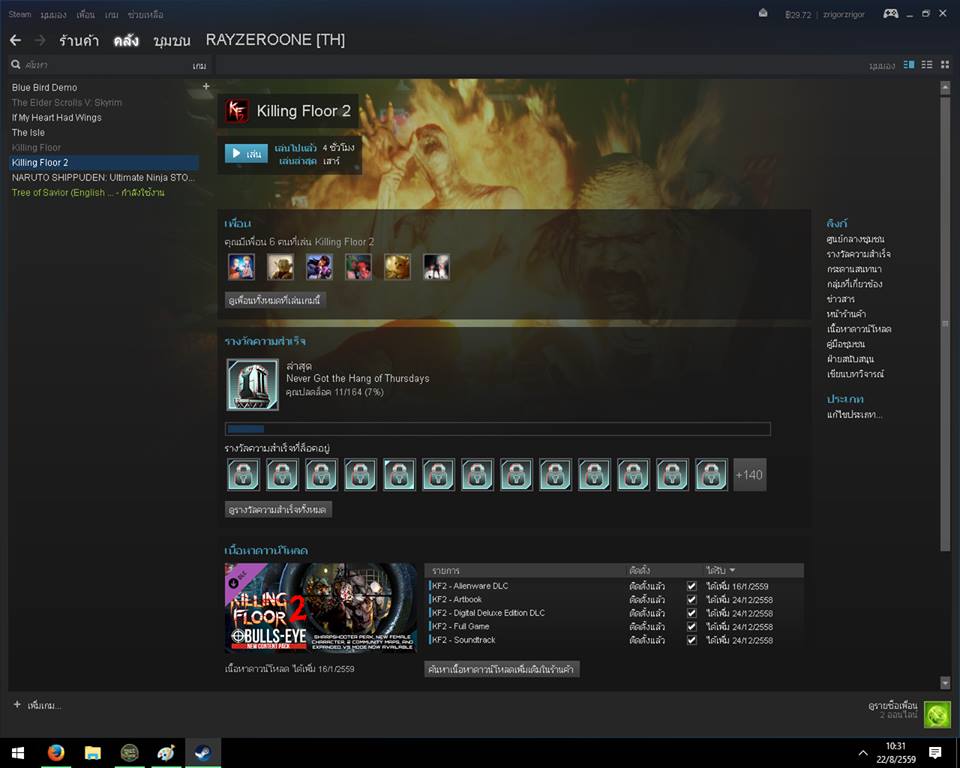This screenshot has height=768, width=960.
Task: Open Achievements link in Links sidebar
Action: coord(858,254)
